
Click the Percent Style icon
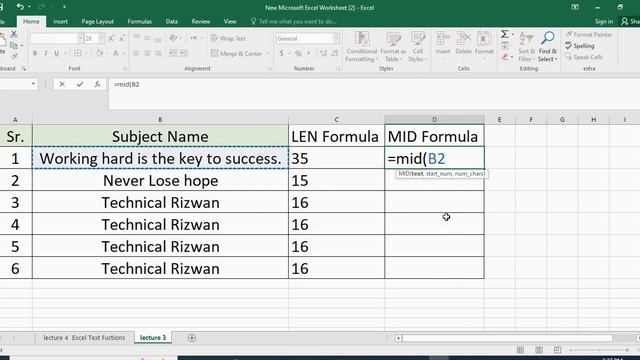(298, 53)
